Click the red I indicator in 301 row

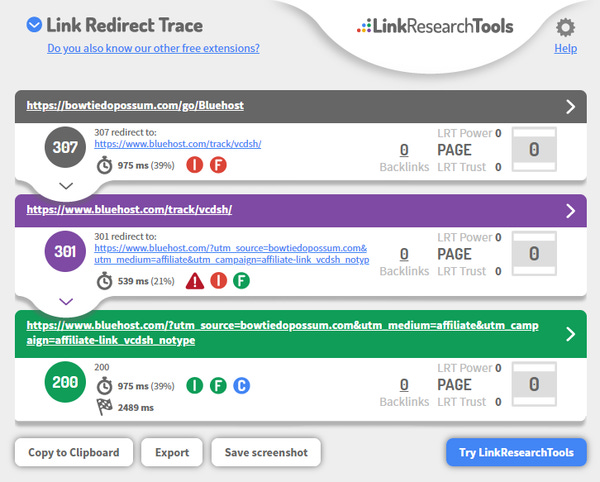click(218, 280)
